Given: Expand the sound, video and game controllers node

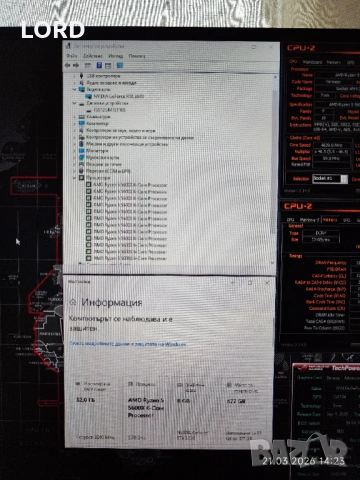Looking at the screenshot, I should pyautogui.click(x=74, y=130).
